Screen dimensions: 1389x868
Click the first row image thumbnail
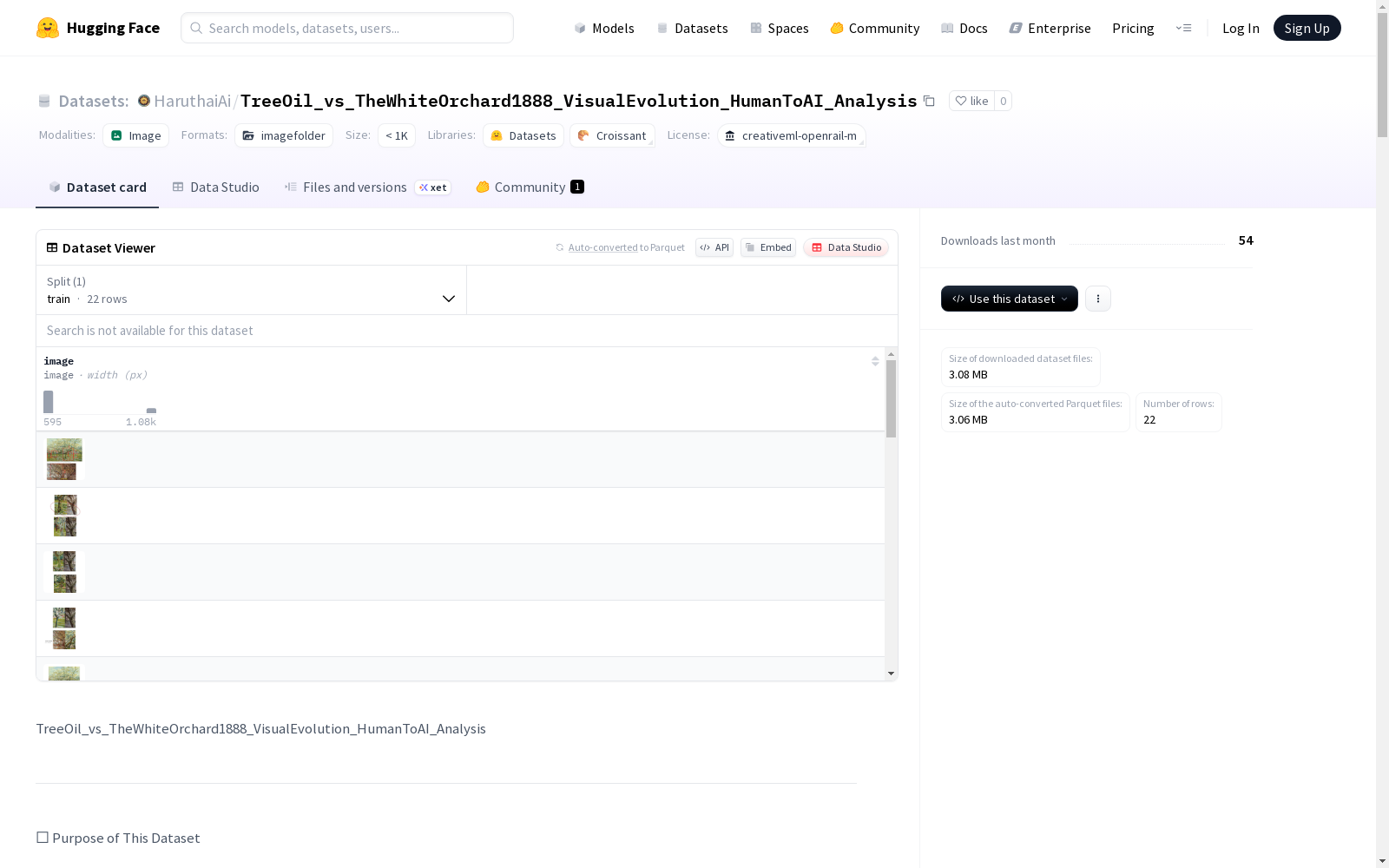point(64,459)
